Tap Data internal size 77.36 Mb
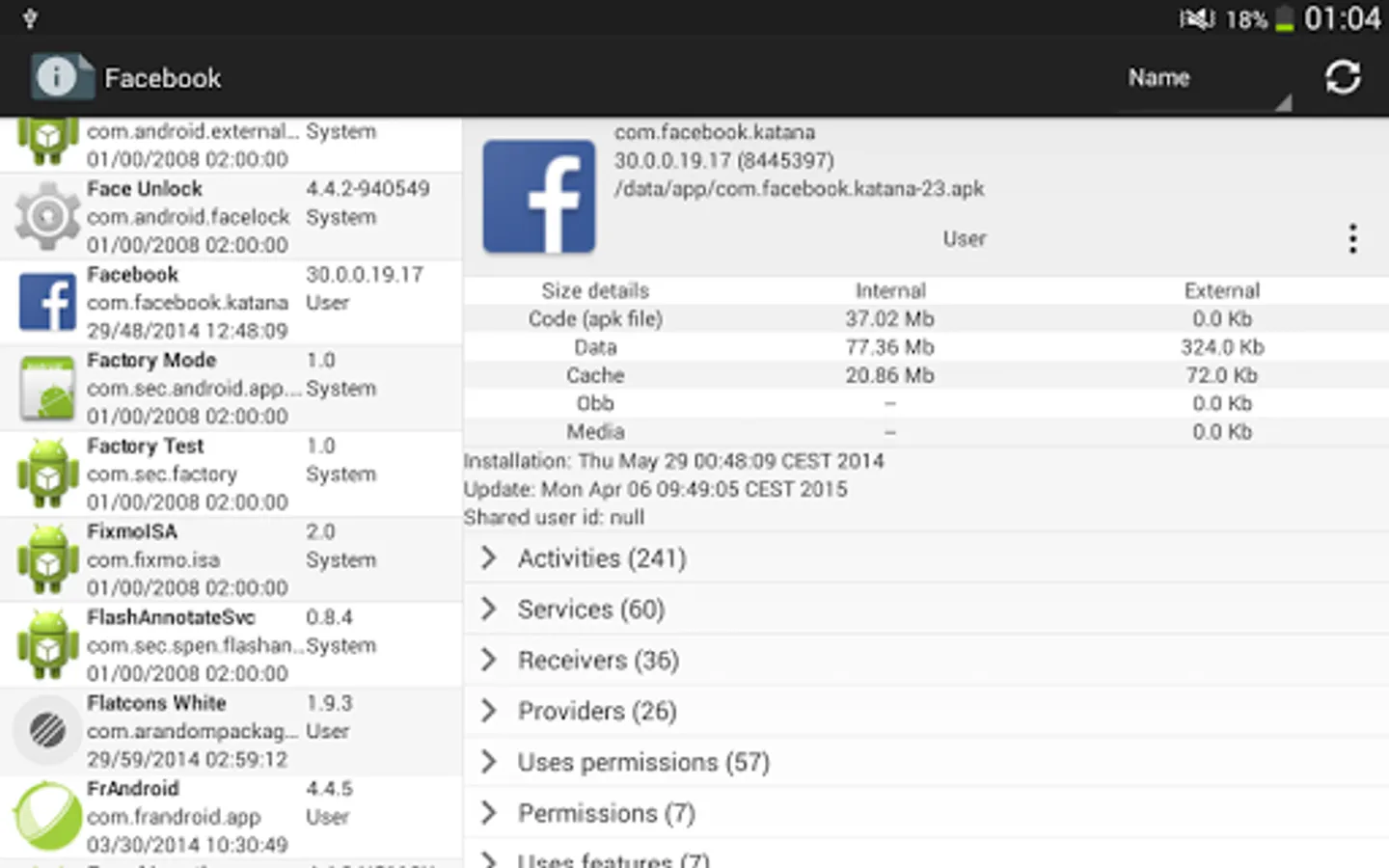 click(889, 347)
